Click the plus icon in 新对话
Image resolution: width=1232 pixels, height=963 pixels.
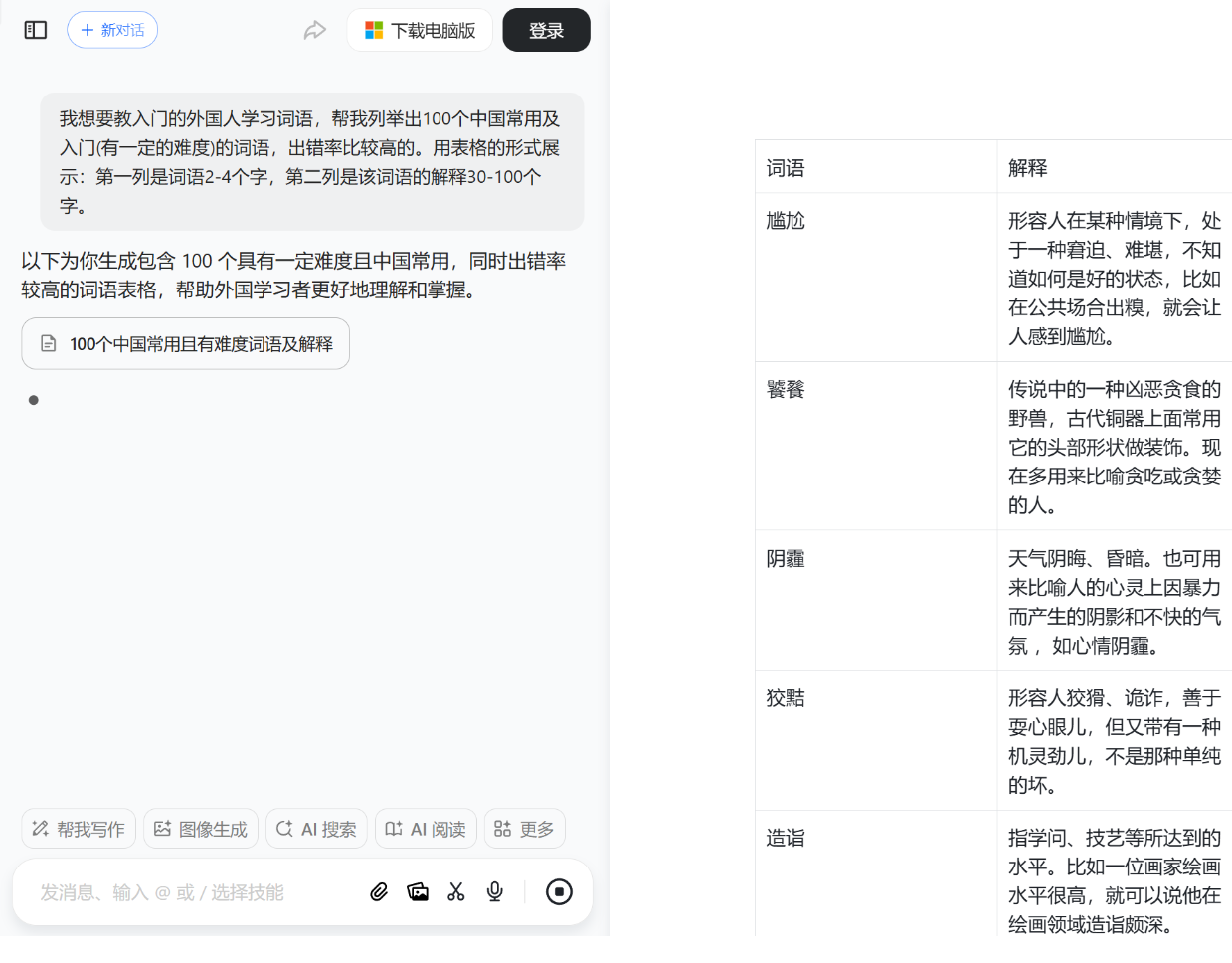coord(88,30)
